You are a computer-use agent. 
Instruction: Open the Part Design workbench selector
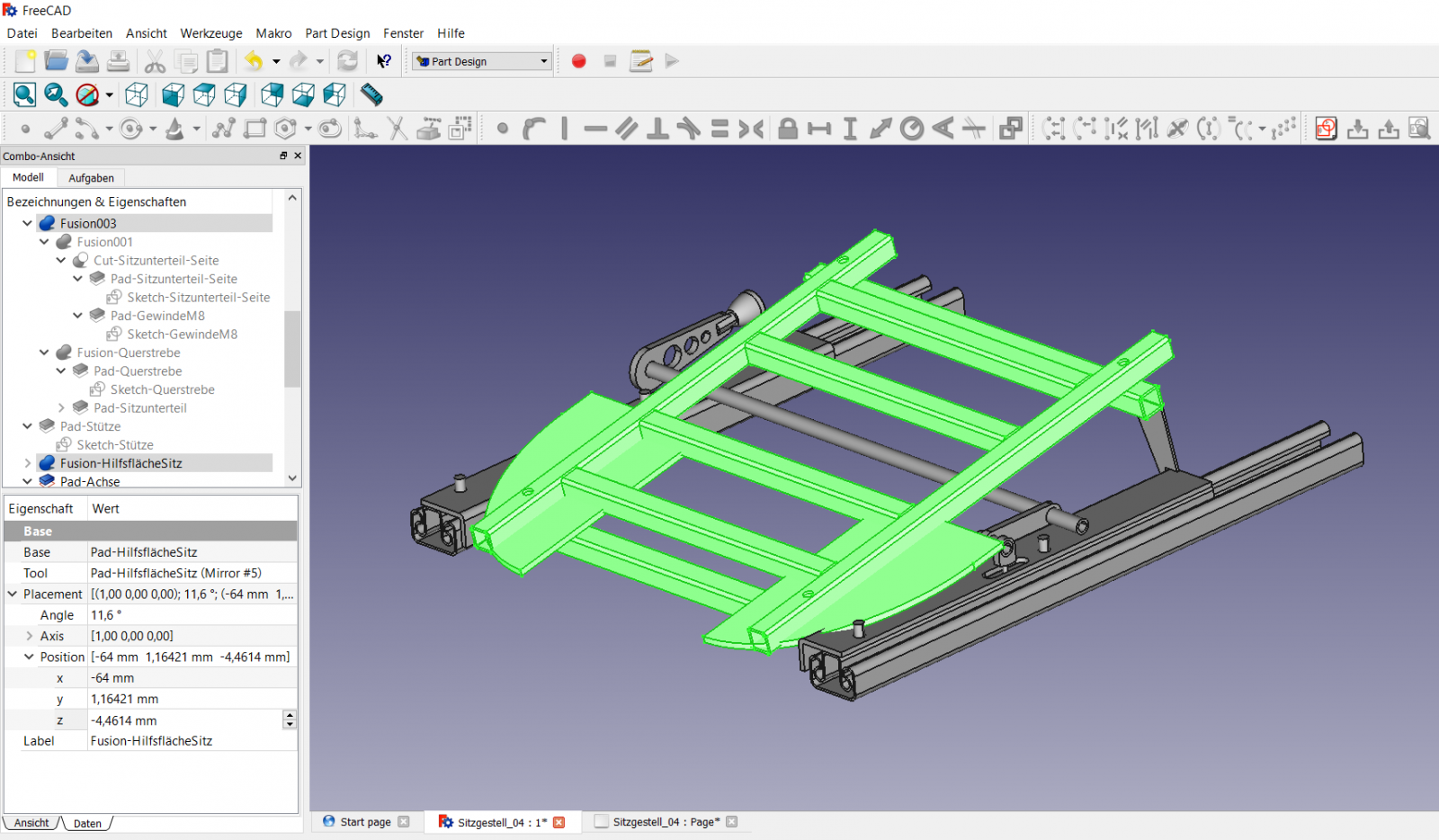pos(481,61)
